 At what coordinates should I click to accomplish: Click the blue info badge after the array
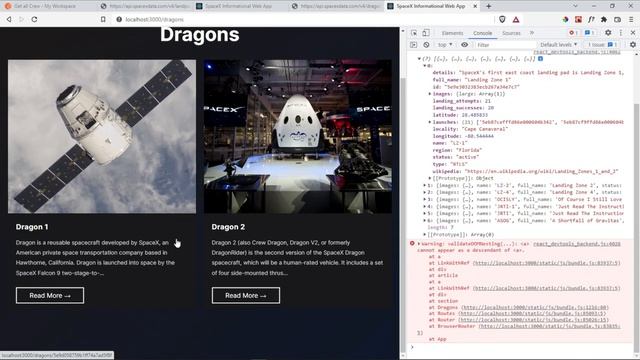click(540, 59)
